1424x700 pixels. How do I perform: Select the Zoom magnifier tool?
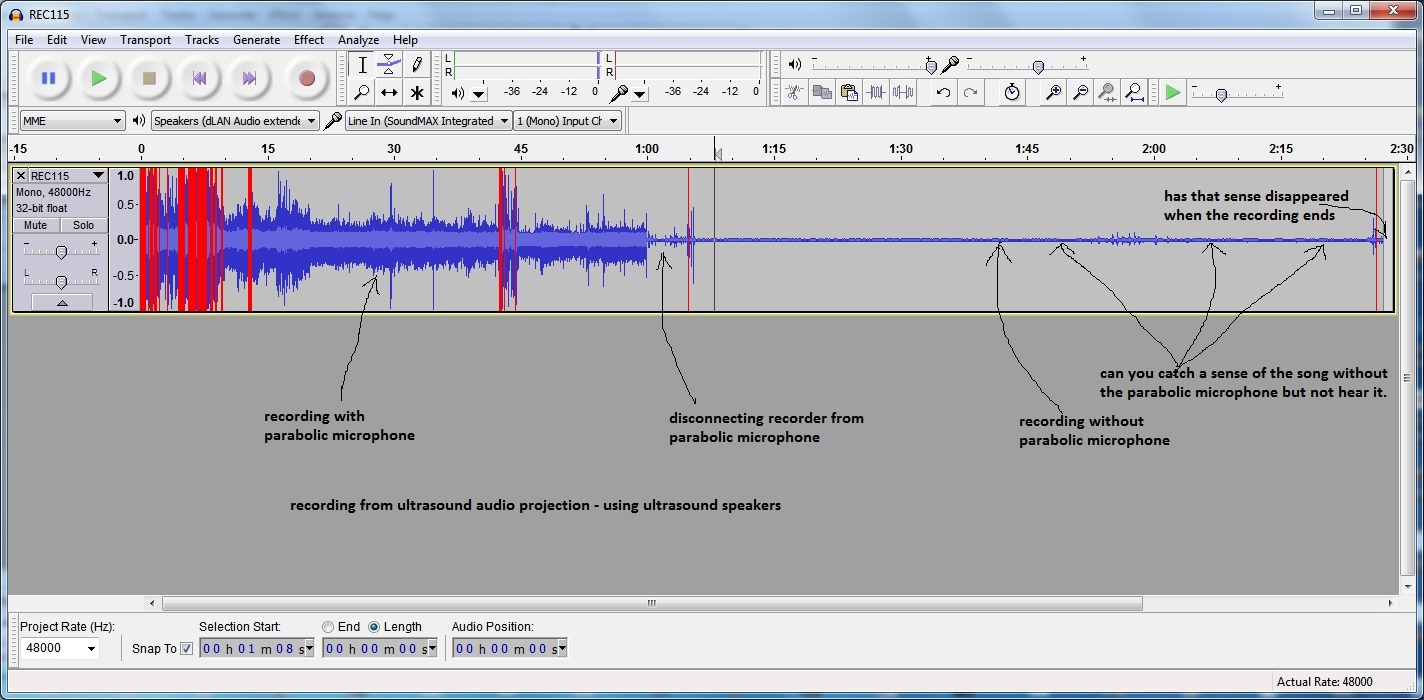coord(362,93)
